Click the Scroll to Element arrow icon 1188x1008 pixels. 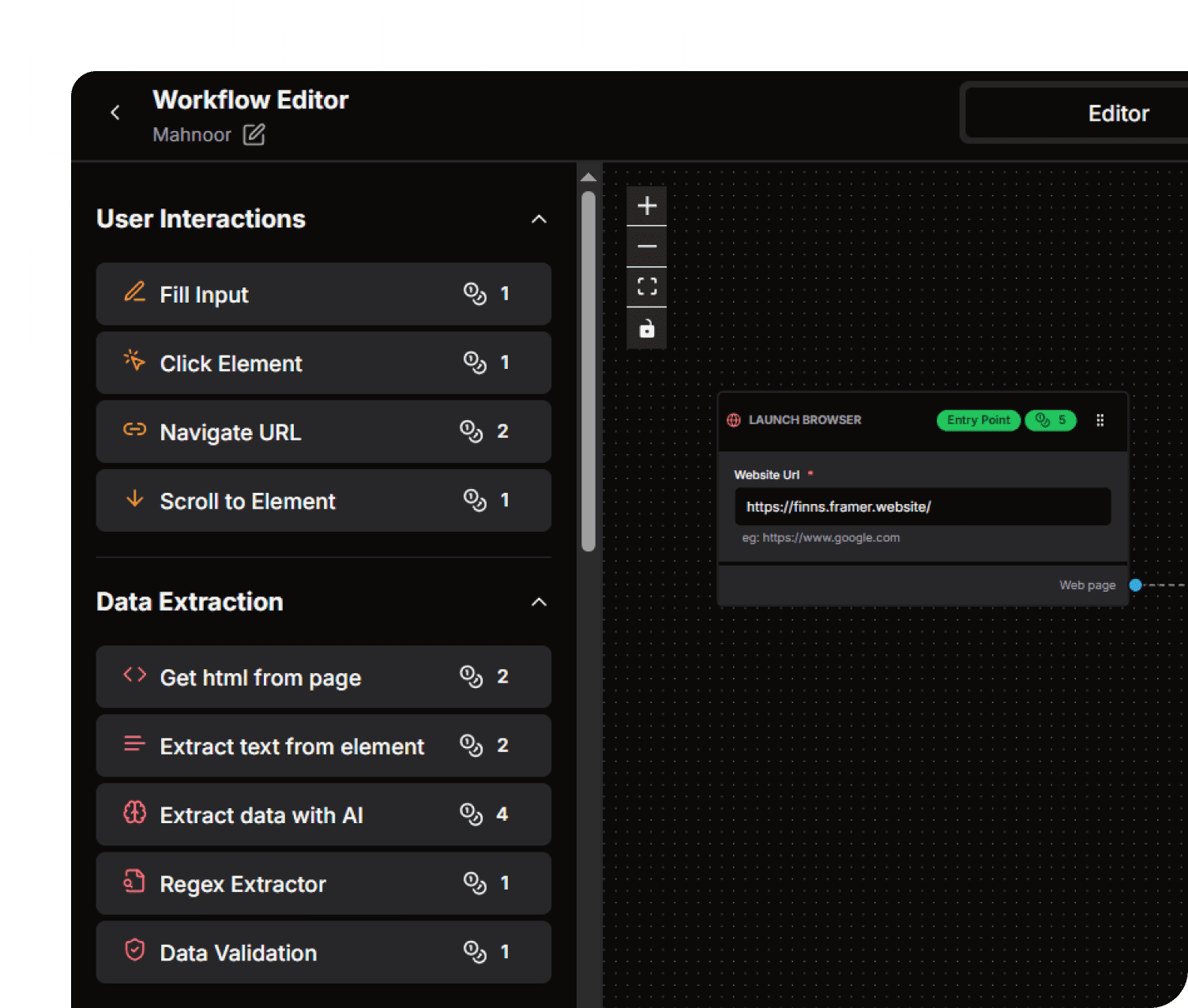pos(134,499)
